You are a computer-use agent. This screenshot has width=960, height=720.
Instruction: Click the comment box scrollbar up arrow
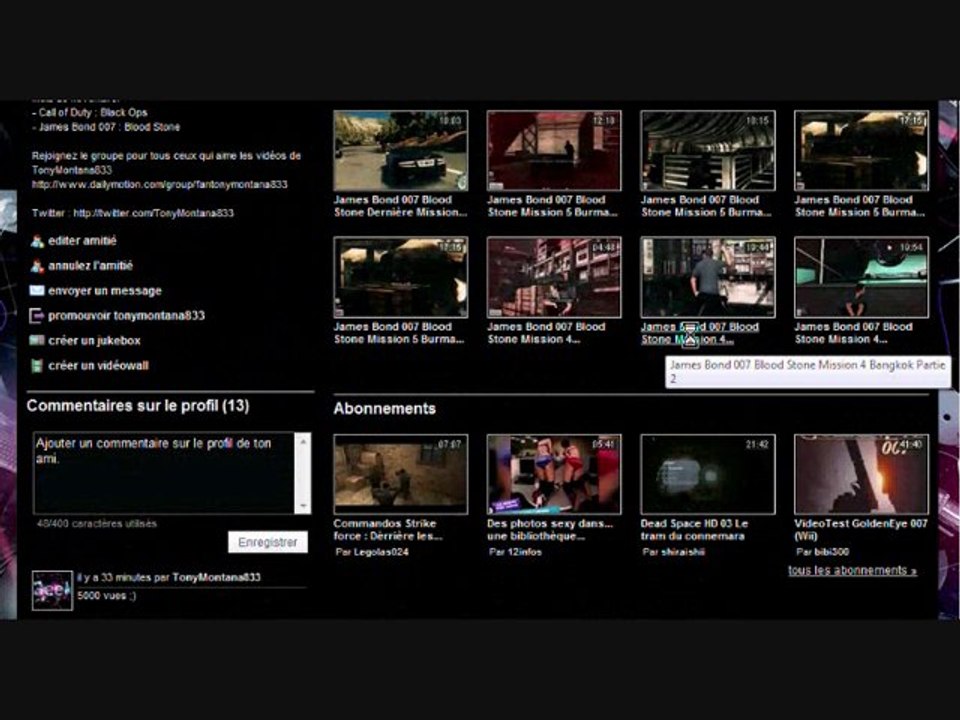303,440
